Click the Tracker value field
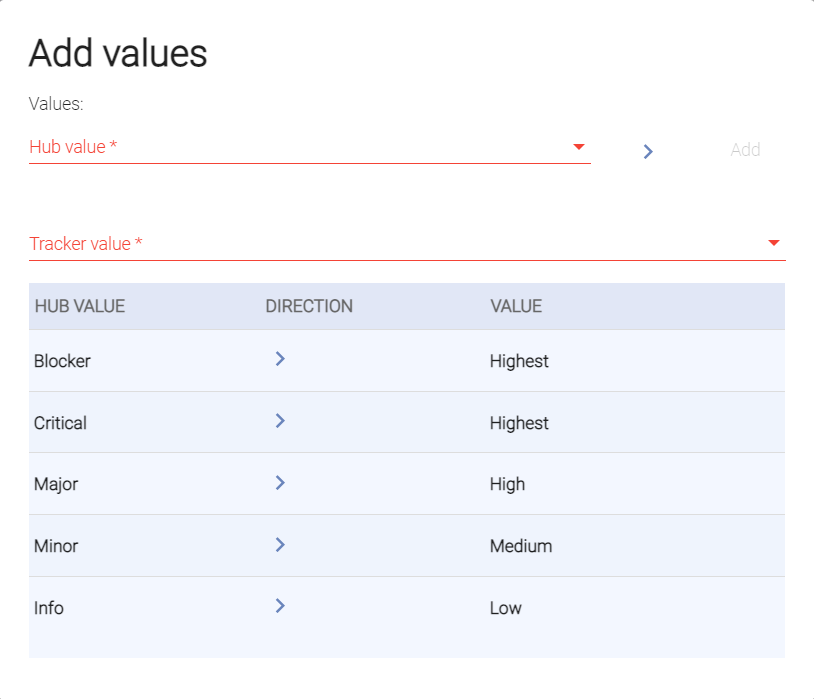Viewport: 814px width, 699px height. tap(390, 243)
